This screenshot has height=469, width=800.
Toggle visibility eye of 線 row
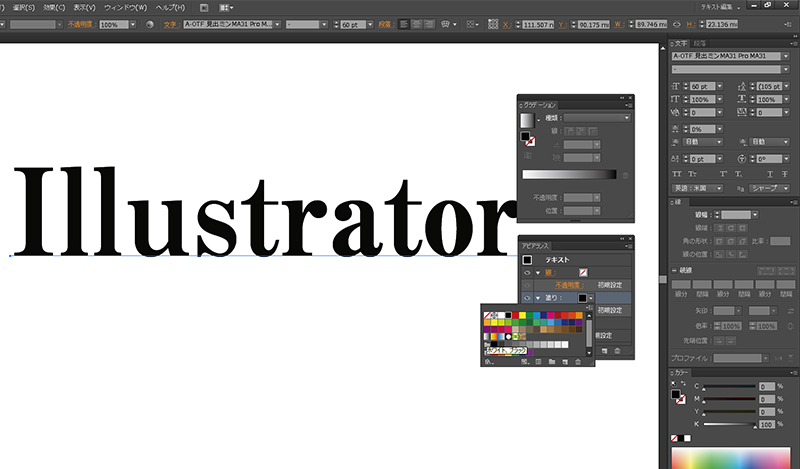tap(527, 273)
